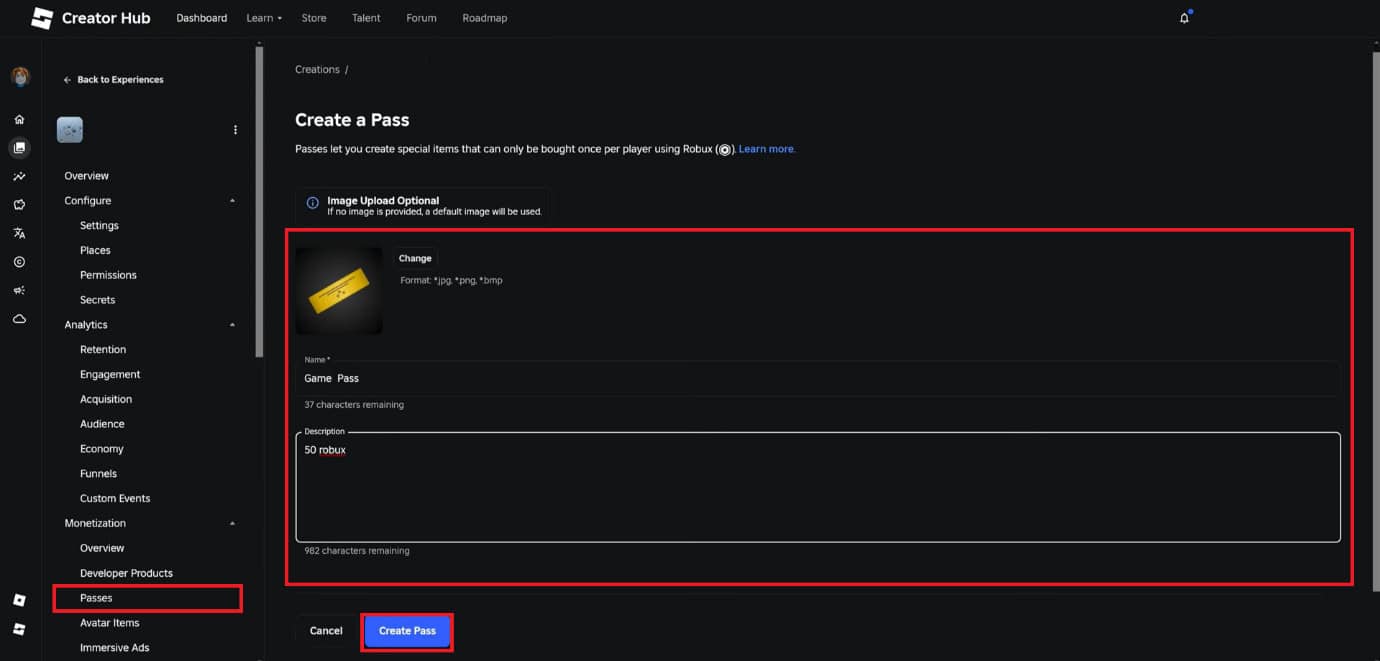This screenshot has height=661, width=1380.
Task: Follow the Learn more link
Action: [767, 149]
